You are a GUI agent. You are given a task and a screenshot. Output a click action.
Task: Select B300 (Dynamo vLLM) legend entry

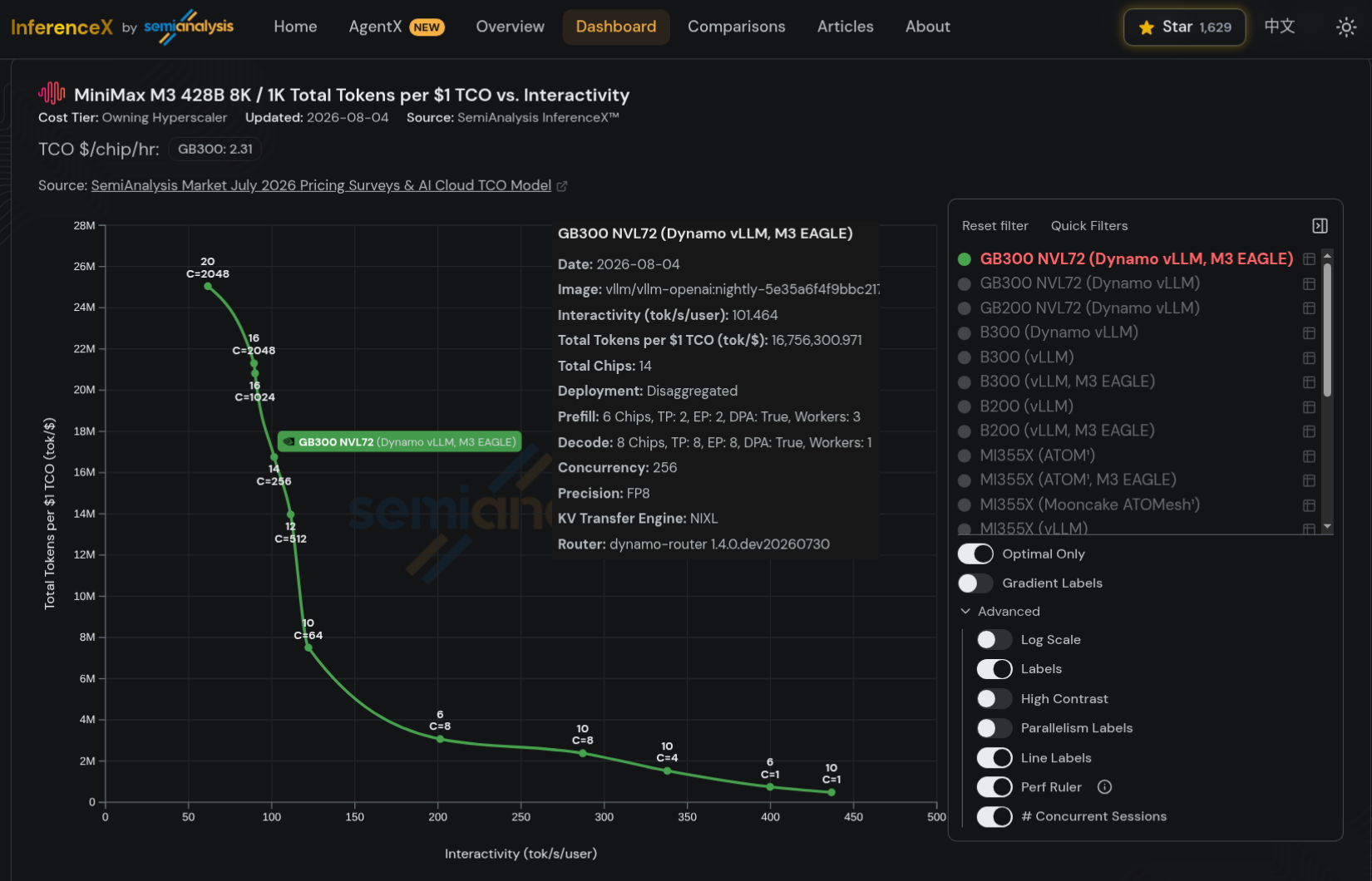point(1059,332)
